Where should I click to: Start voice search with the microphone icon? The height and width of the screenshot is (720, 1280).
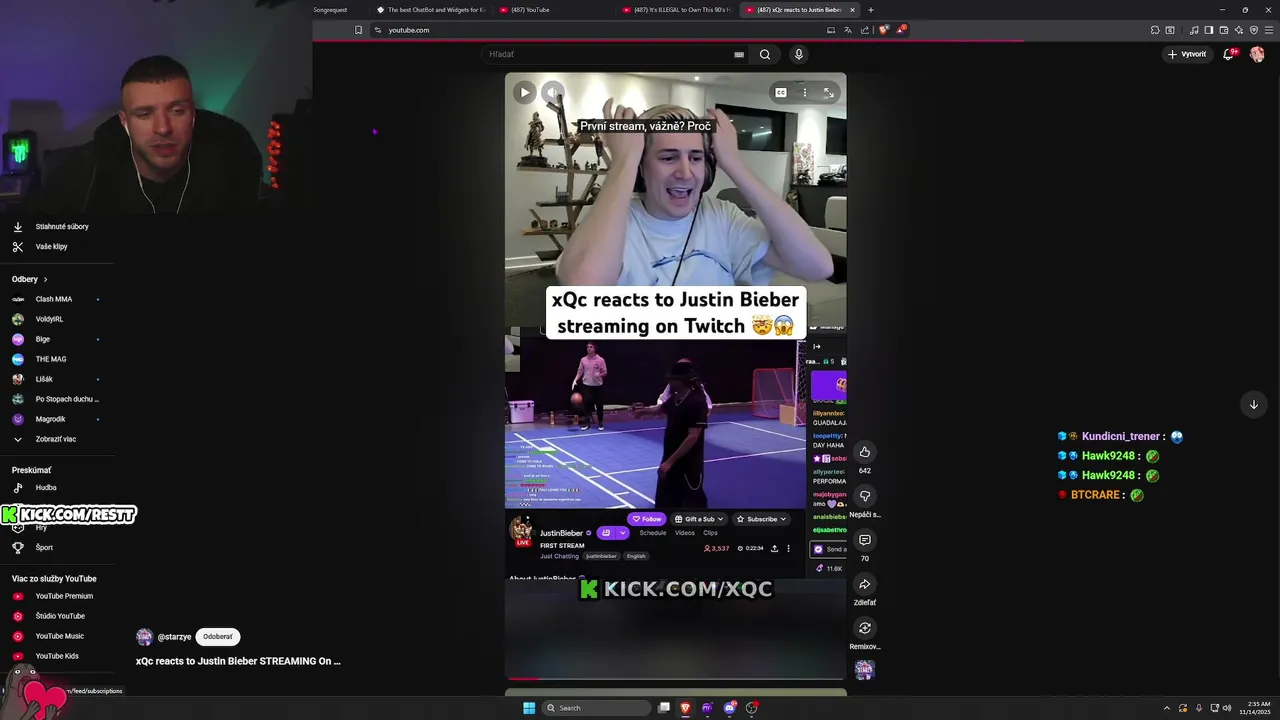click(798, 54)
